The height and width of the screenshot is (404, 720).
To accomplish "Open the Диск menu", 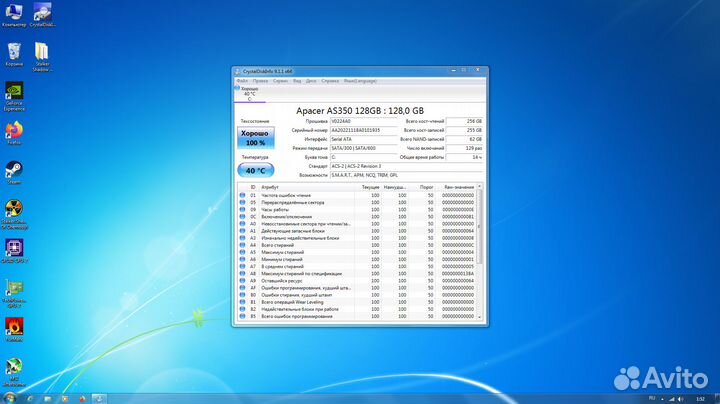I will click(x=311, y=81).
